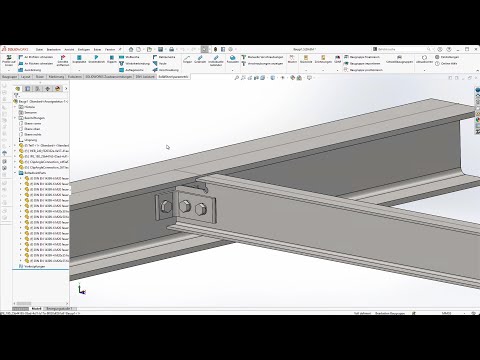The width and height of the screenshot is (480, 360).
Task: Open the Datei menu
Action: 39,49
